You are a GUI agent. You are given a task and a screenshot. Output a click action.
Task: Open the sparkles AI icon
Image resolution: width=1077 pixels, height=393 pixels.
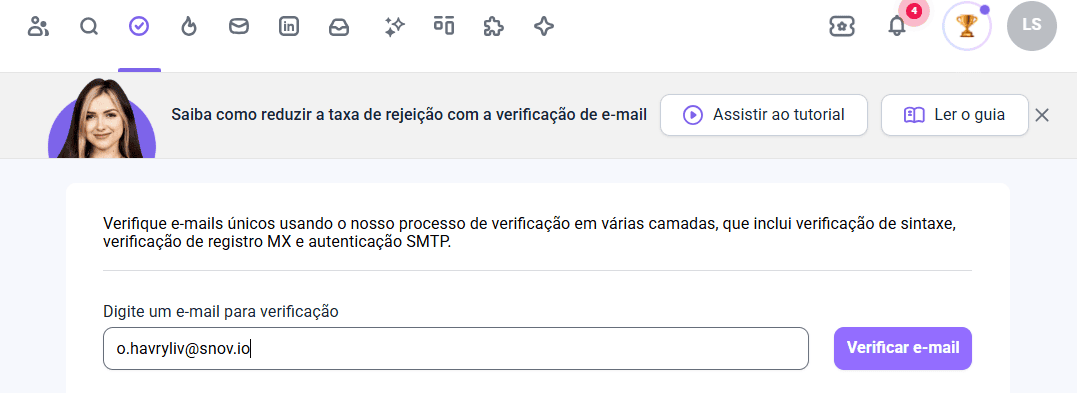394,27
